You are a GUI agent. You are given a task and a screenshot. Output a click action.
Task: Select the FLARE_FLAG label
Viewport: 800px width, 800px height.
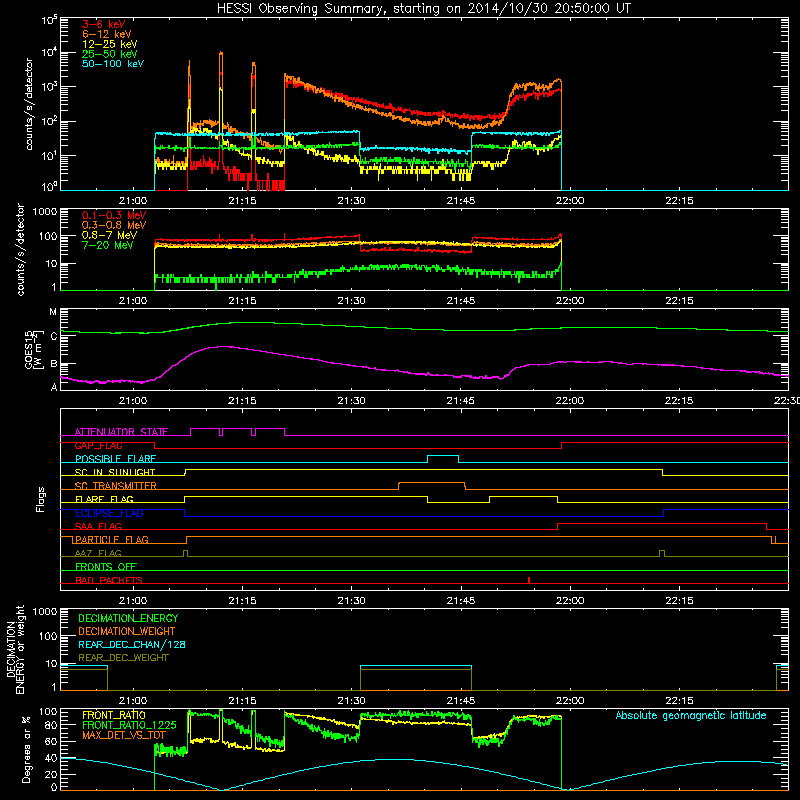coord(104,499)
